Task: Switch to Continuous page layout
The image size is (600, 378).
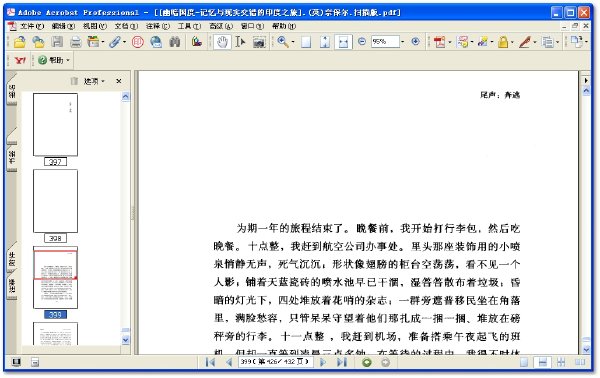Action: [542, 362]
